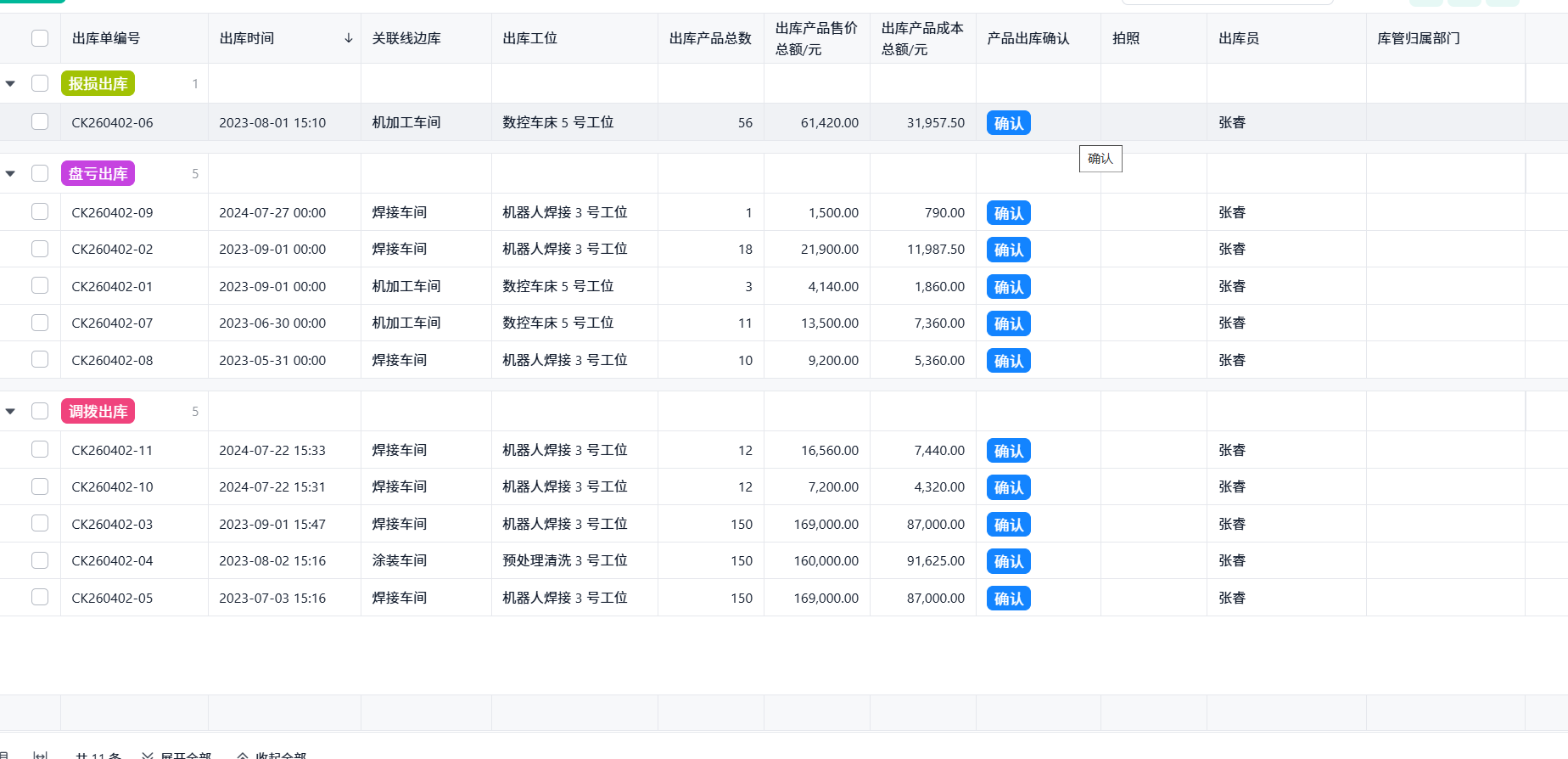Select the checkbox for row CK260402-06

(40, 121)
